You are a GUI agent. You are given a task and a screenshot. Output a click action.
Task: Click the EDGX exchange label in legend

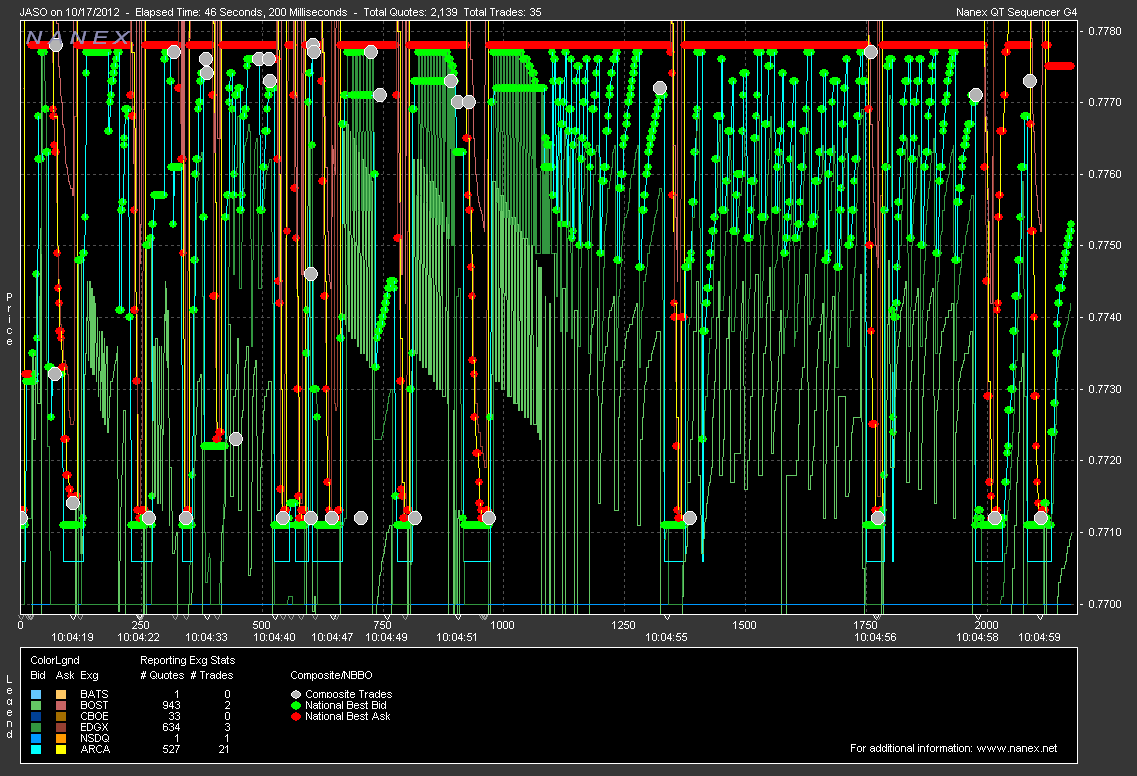(x=94, y=727)
